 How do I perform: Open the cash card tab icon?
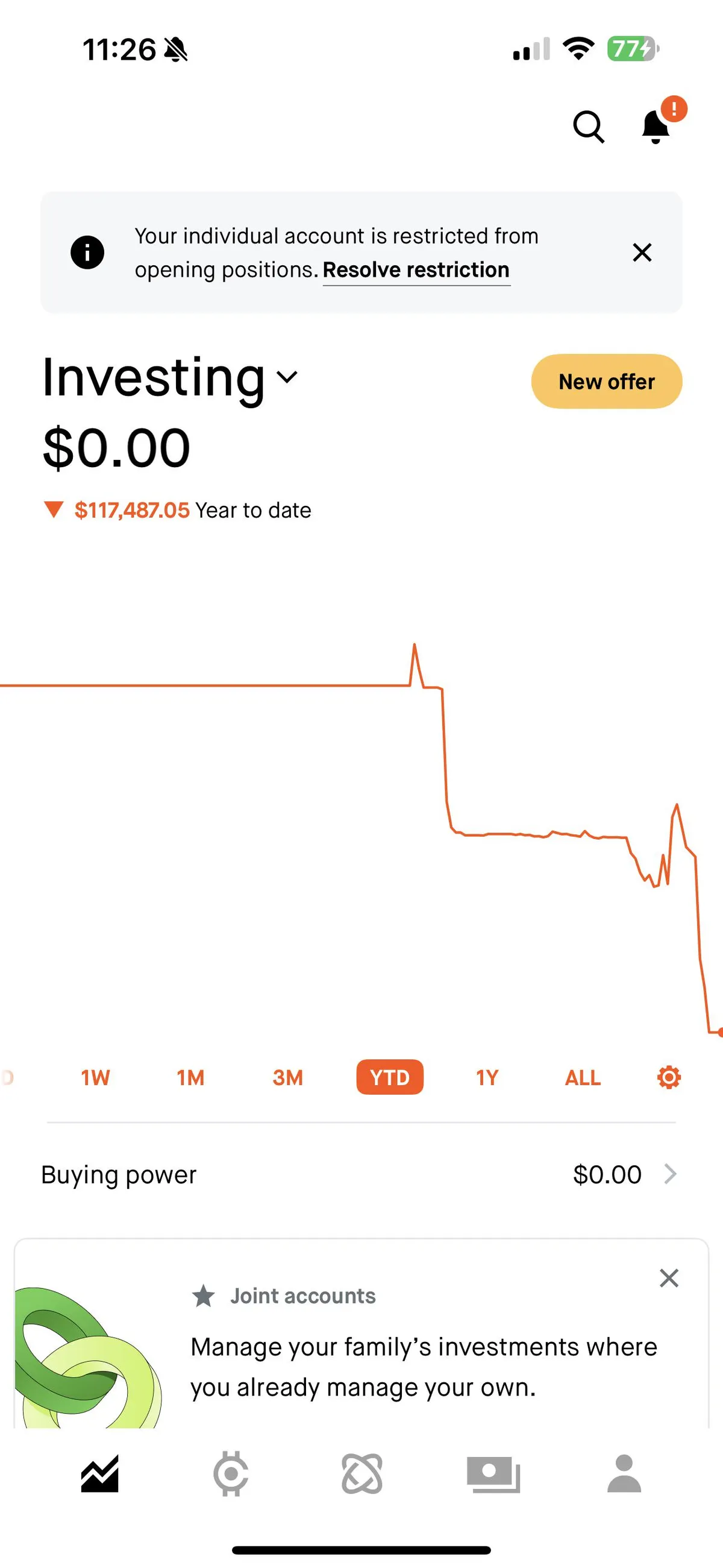pyautogui.click(x=493, y=1473)
